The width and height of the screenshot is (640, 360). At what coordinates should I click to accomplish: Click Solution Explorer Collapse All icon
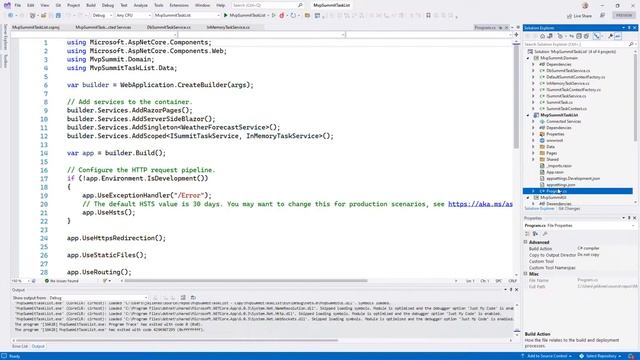(x=579, y=36)
